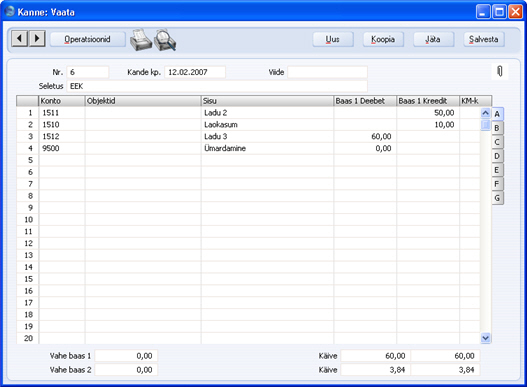This screenshot has width=527, height=387.
Task: Click the app icon in the title bar
Action: pyautogui.click(x=10, y=11)
